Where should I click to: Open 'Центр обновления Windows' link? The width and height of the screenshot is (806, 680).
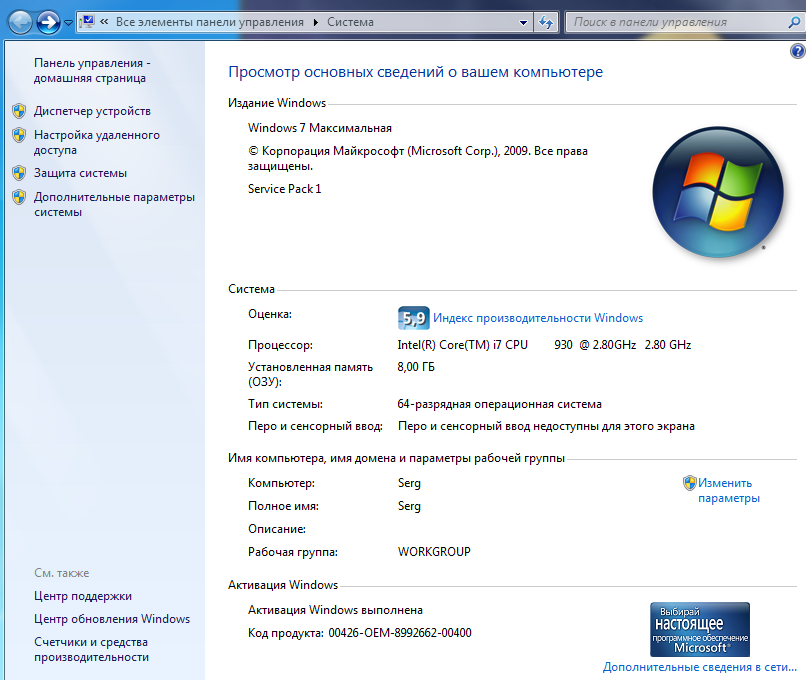pyautogui.click(x=112, y=619)
